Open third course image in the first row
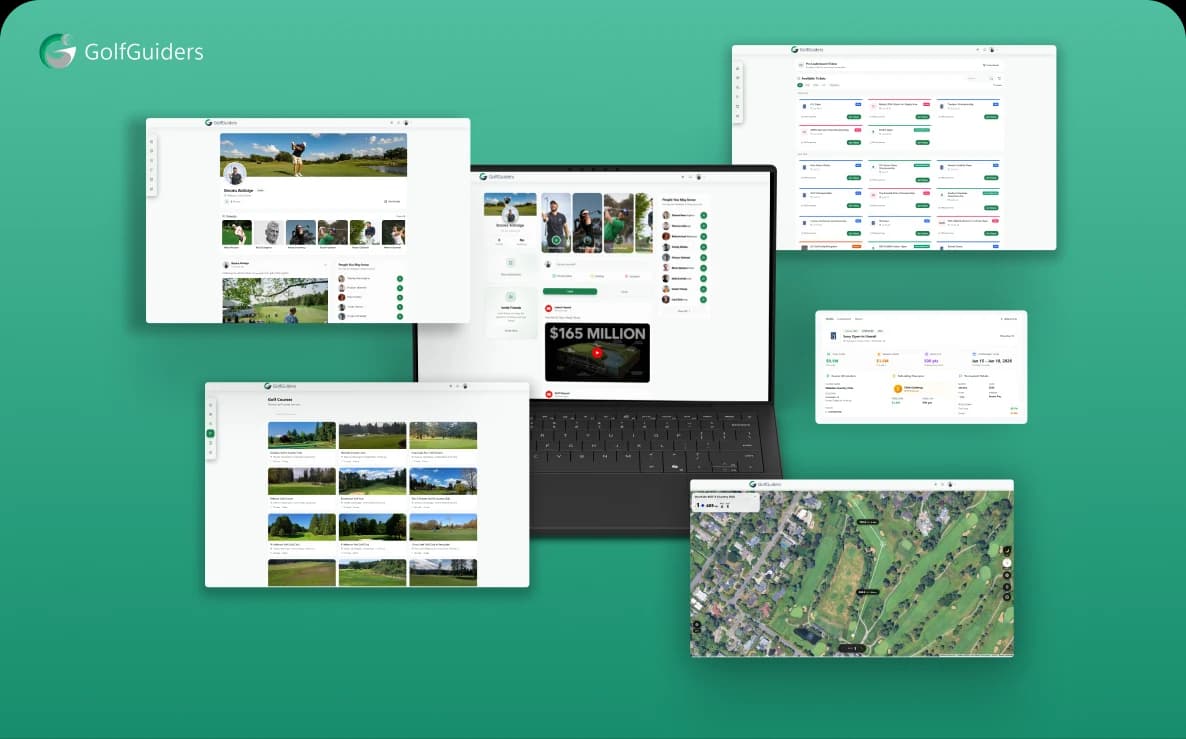 443,436
